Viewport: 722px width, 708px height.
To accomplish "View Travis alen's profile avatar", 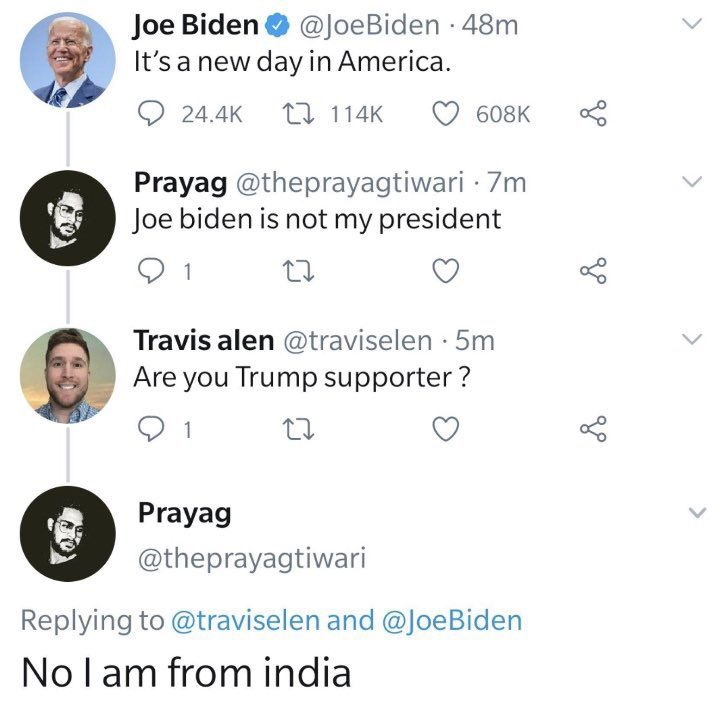I will [68, 375].
